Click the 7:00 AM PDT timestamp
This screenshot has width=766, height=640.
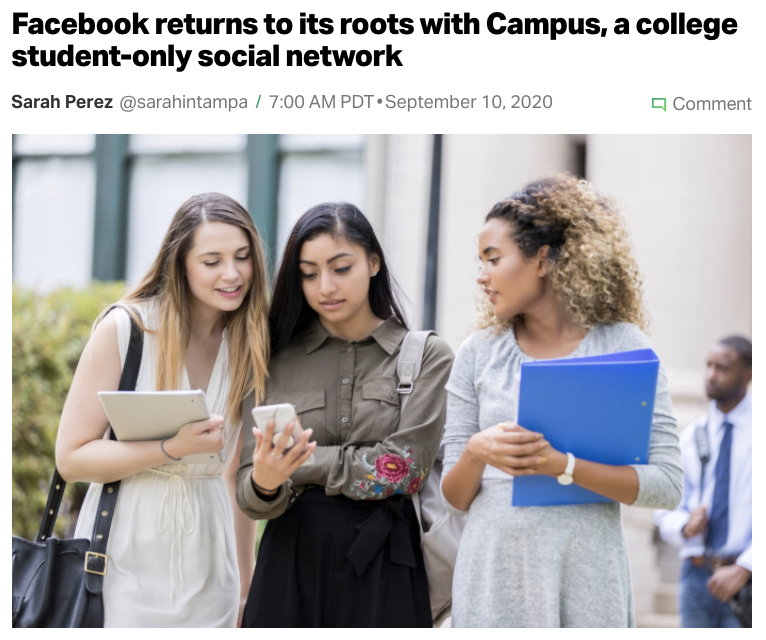[321, 102]
